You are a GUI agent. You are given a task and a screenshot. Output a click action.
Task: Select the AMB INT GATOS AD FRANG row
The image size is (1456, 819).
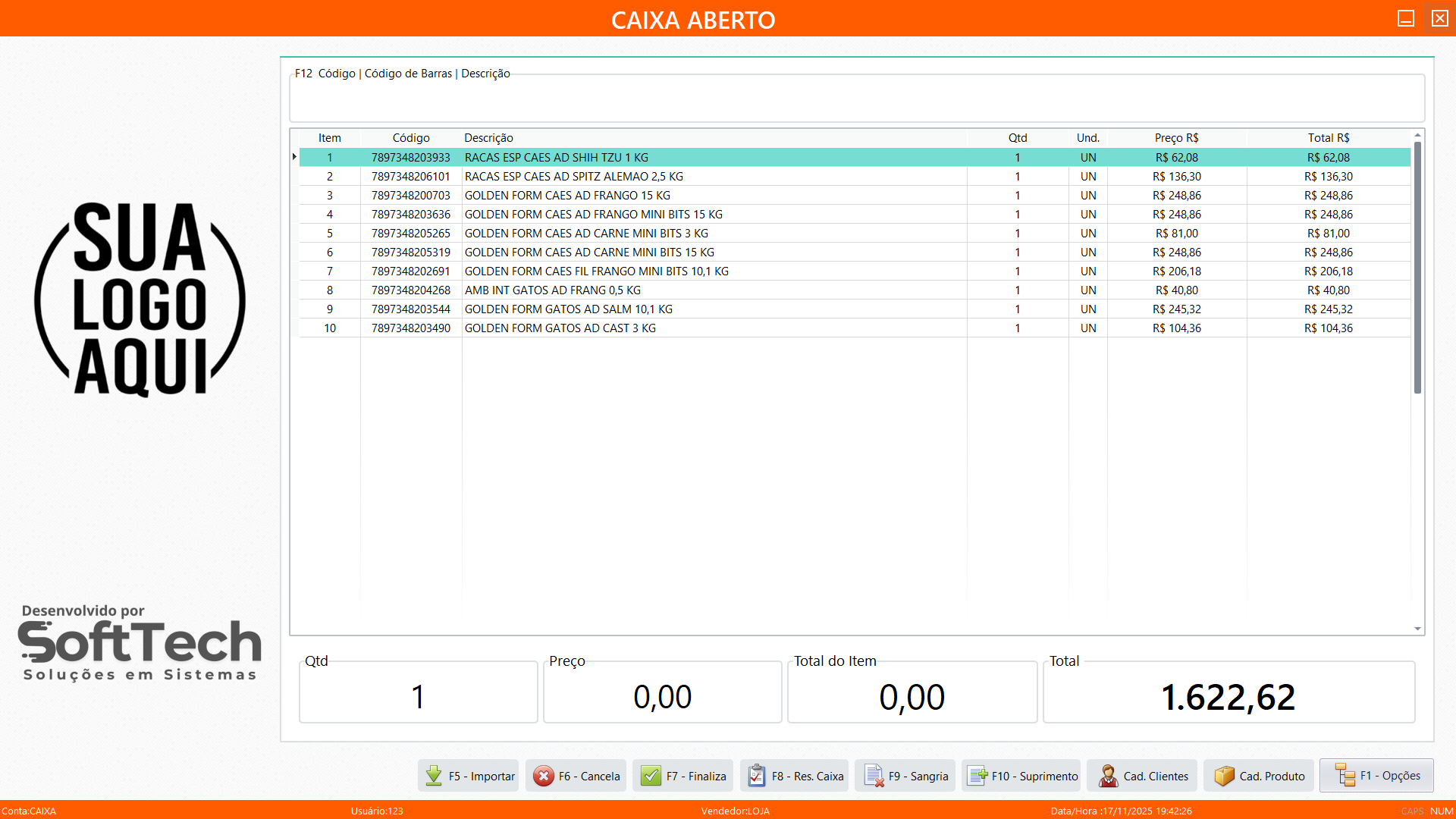coord(682,290)
